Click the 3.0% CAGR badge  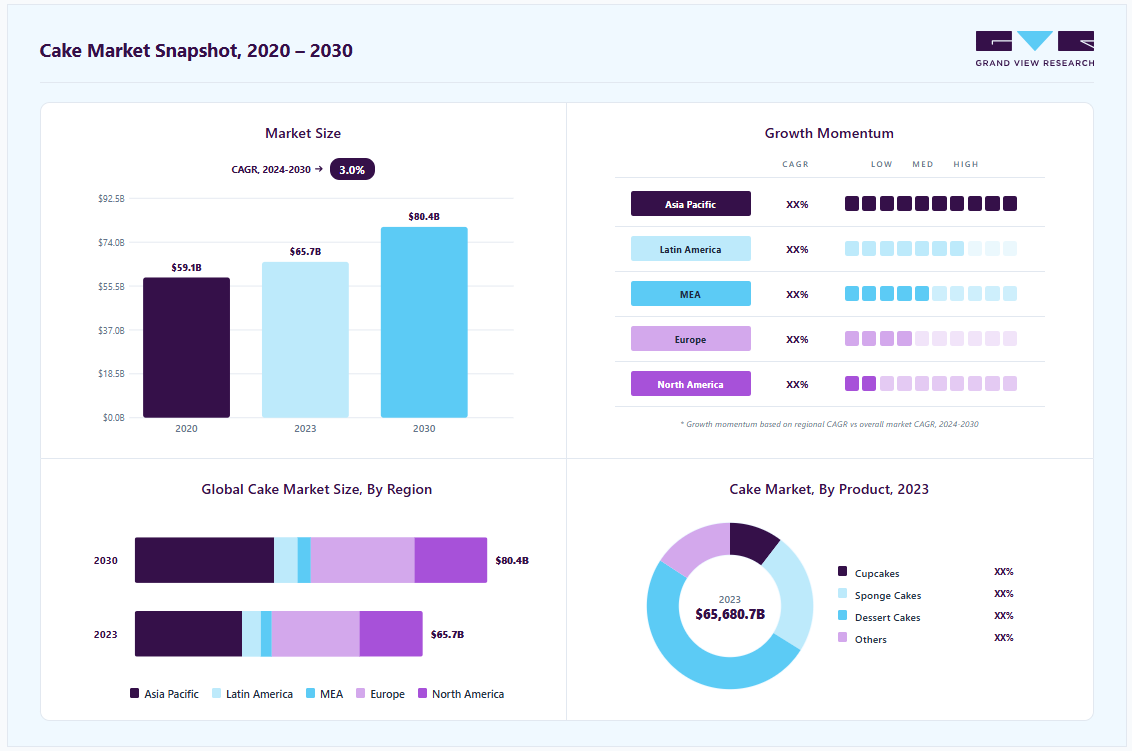click(352, 170)
